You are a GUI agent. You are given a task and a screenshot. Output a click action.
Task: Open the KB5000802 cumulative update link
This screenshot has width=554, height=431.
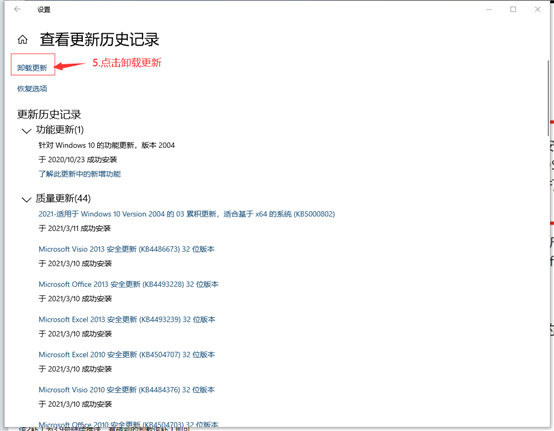(x=187, y=214)
